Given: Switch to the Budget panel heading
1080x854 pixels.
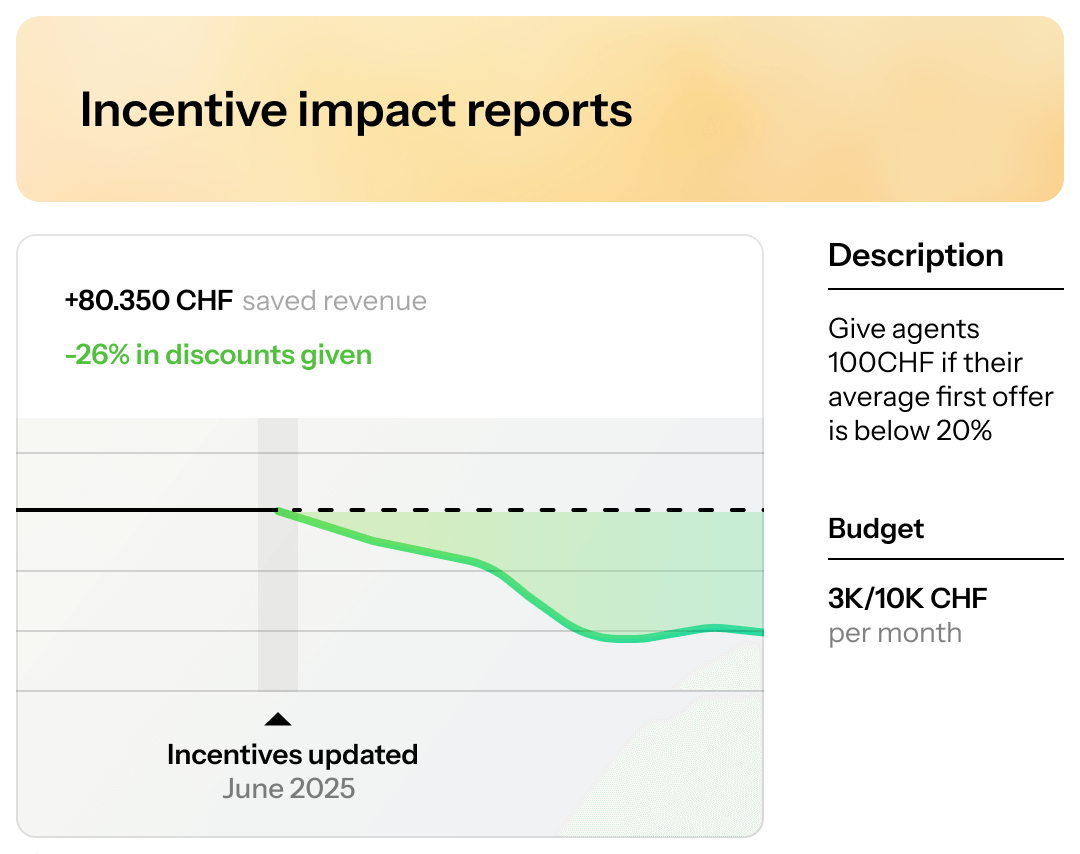Looking at the screenshot, I should (x=875, y=529).
